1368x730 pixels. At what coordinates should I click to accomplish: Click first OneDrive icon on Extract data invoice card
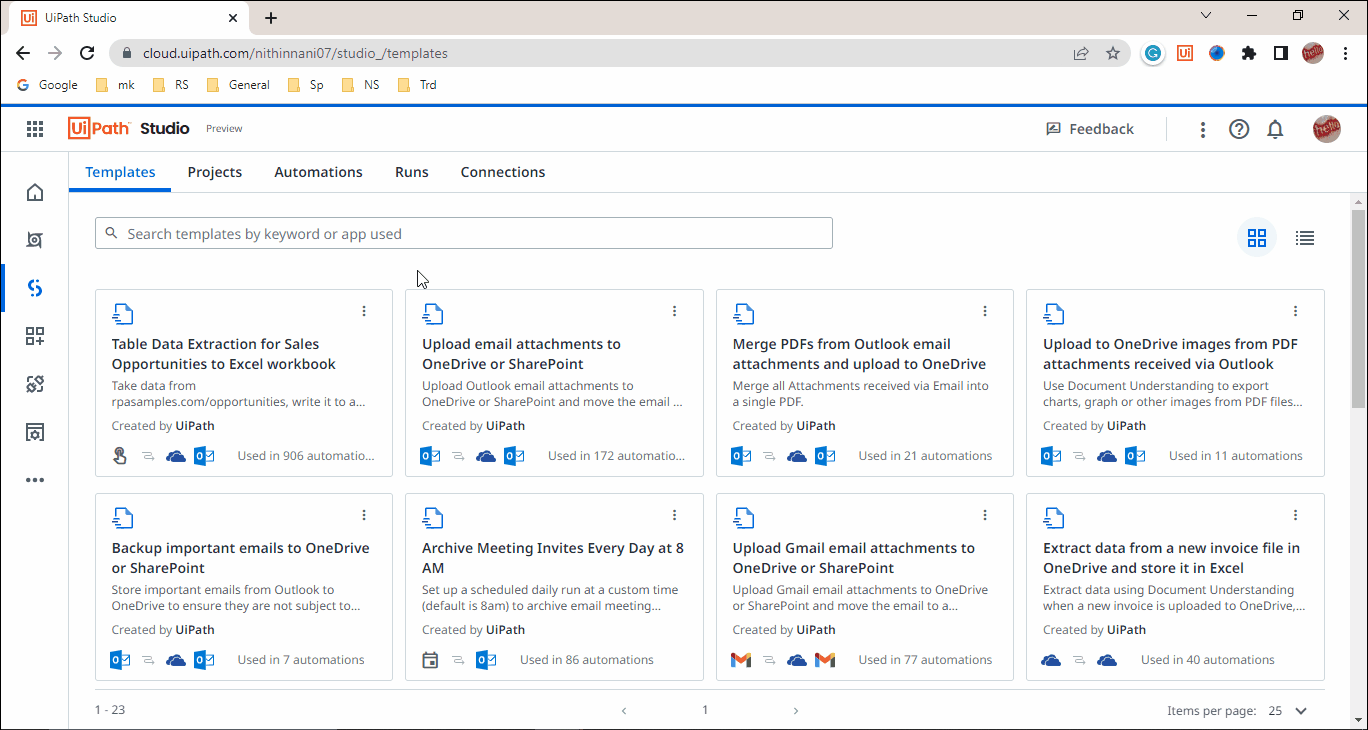click(x=1051, y=660)
